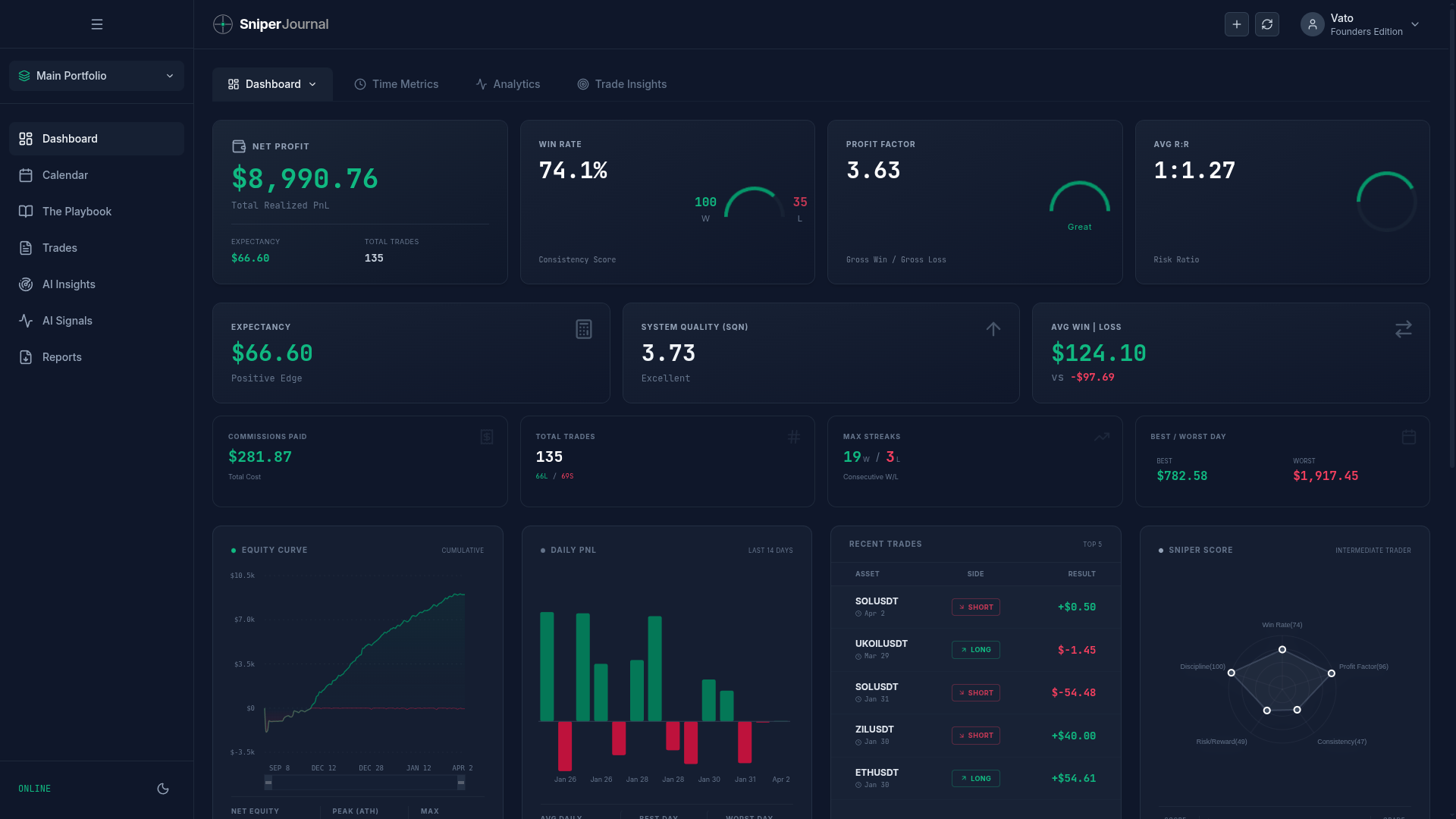Viewport: 1456px width, 819px height.
Task: Click the System Quality up-arrow icon
Action: coord(993,329)
